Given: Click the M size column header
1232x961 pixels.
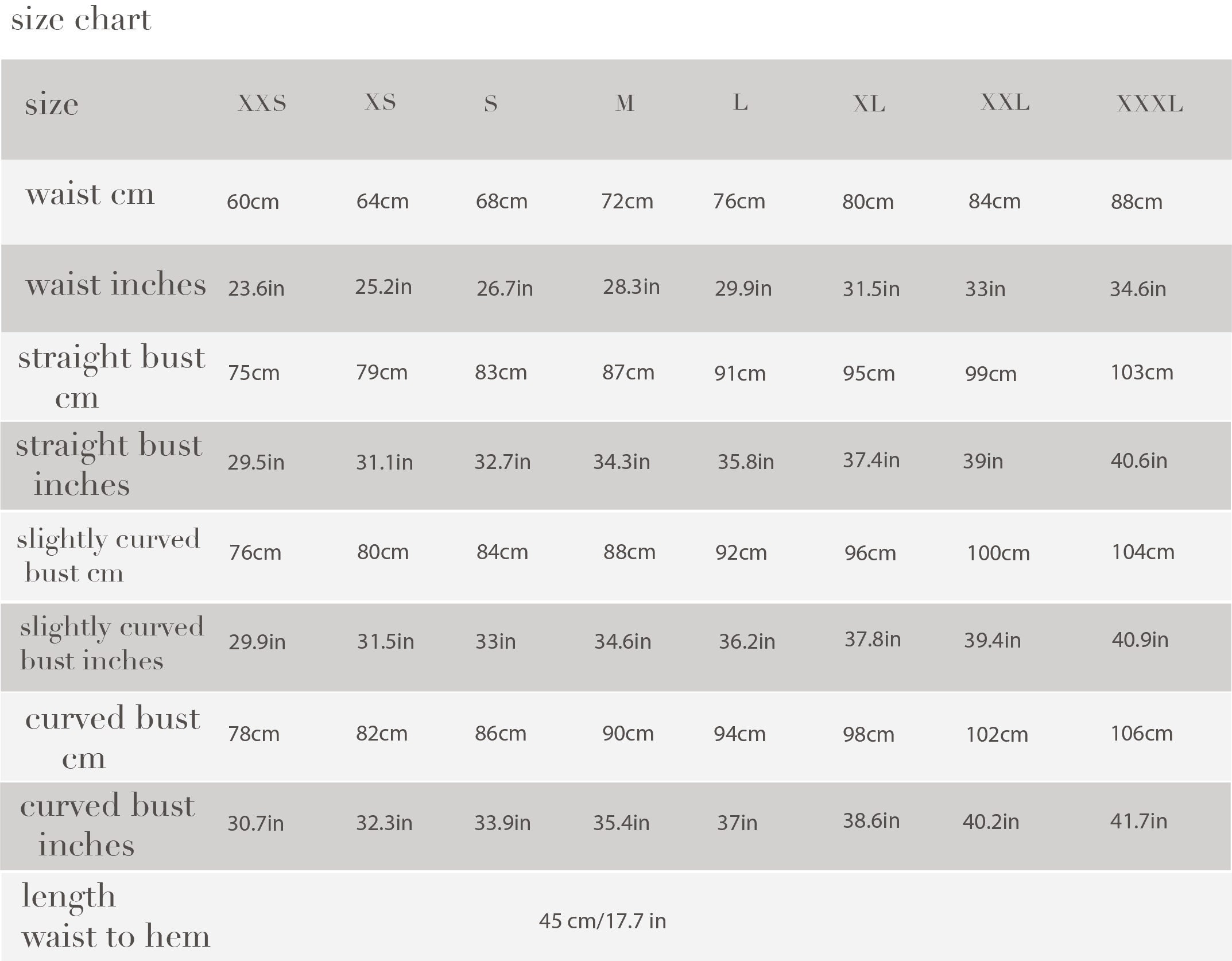Looking at the screenshot, I should [x=625, y=103].
